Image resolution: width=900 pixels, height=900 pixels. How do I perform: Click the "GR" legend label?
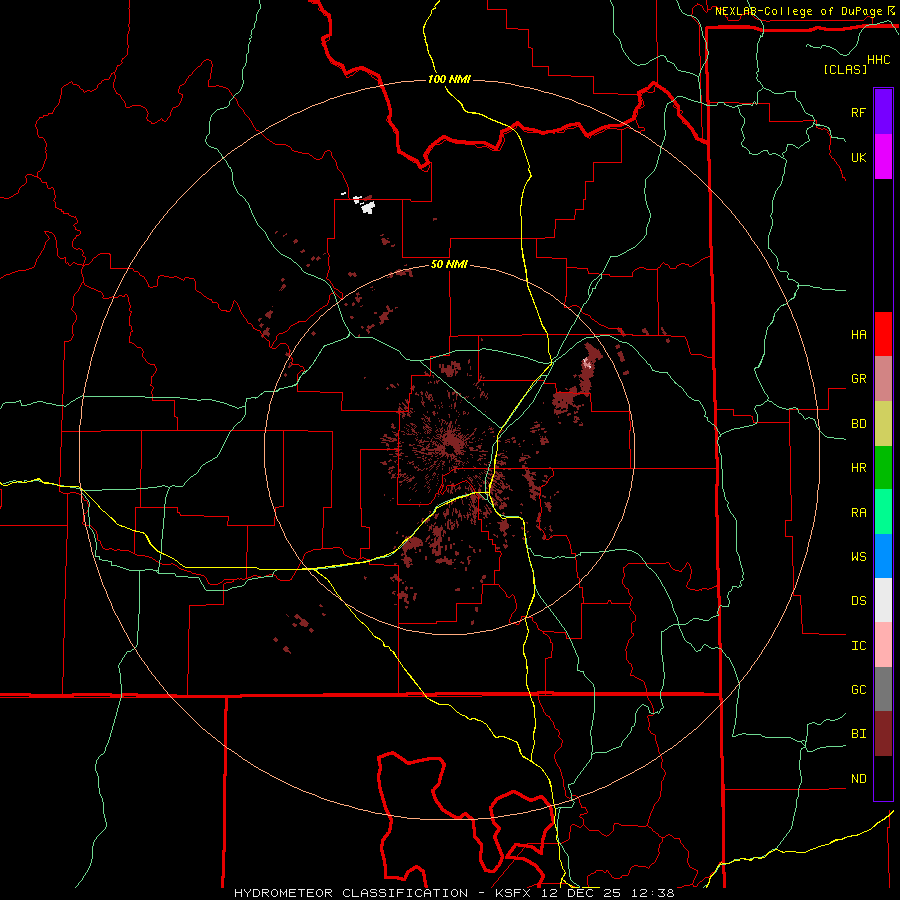pos(858,379)
